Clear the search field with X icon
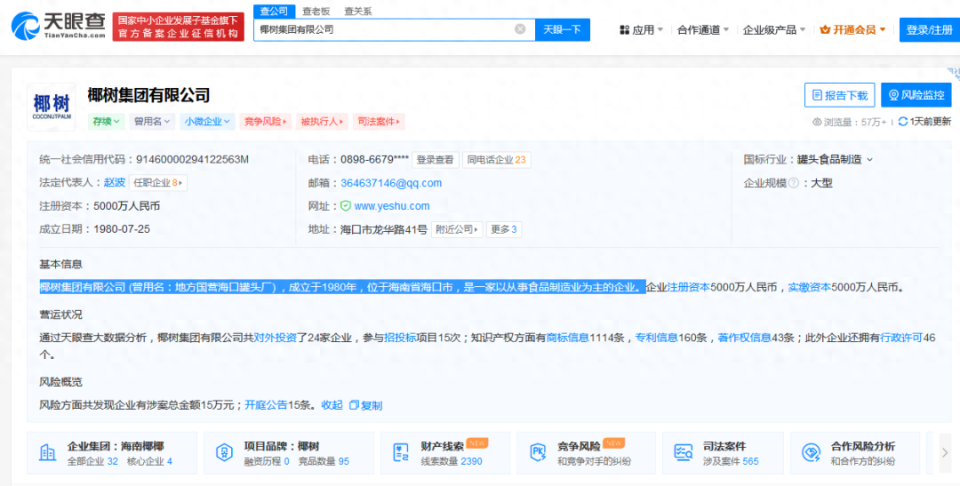Viewport: 960px width, 486px height. (520, 29)
